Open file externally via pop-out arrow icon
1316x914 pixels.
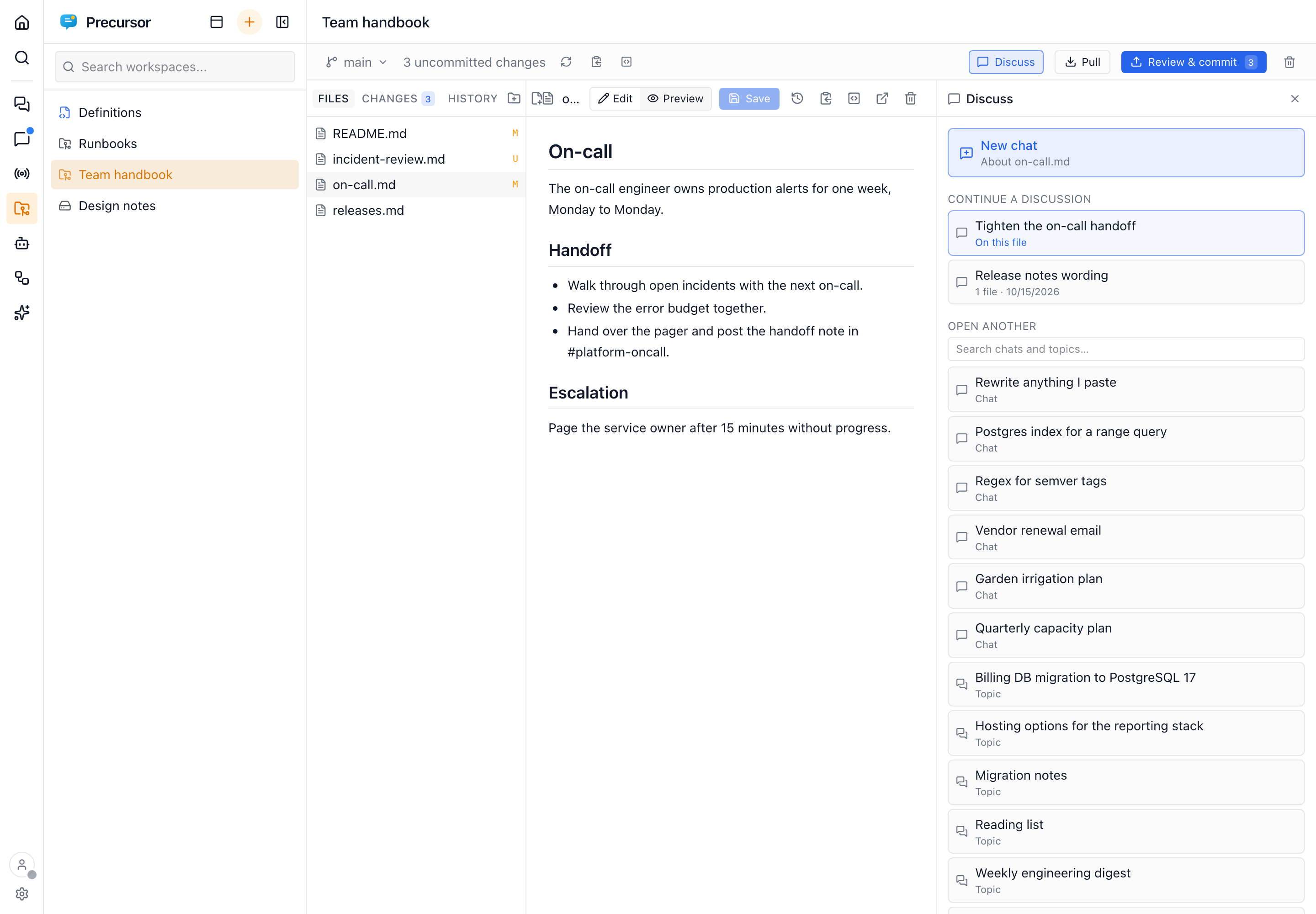(882, 99)
